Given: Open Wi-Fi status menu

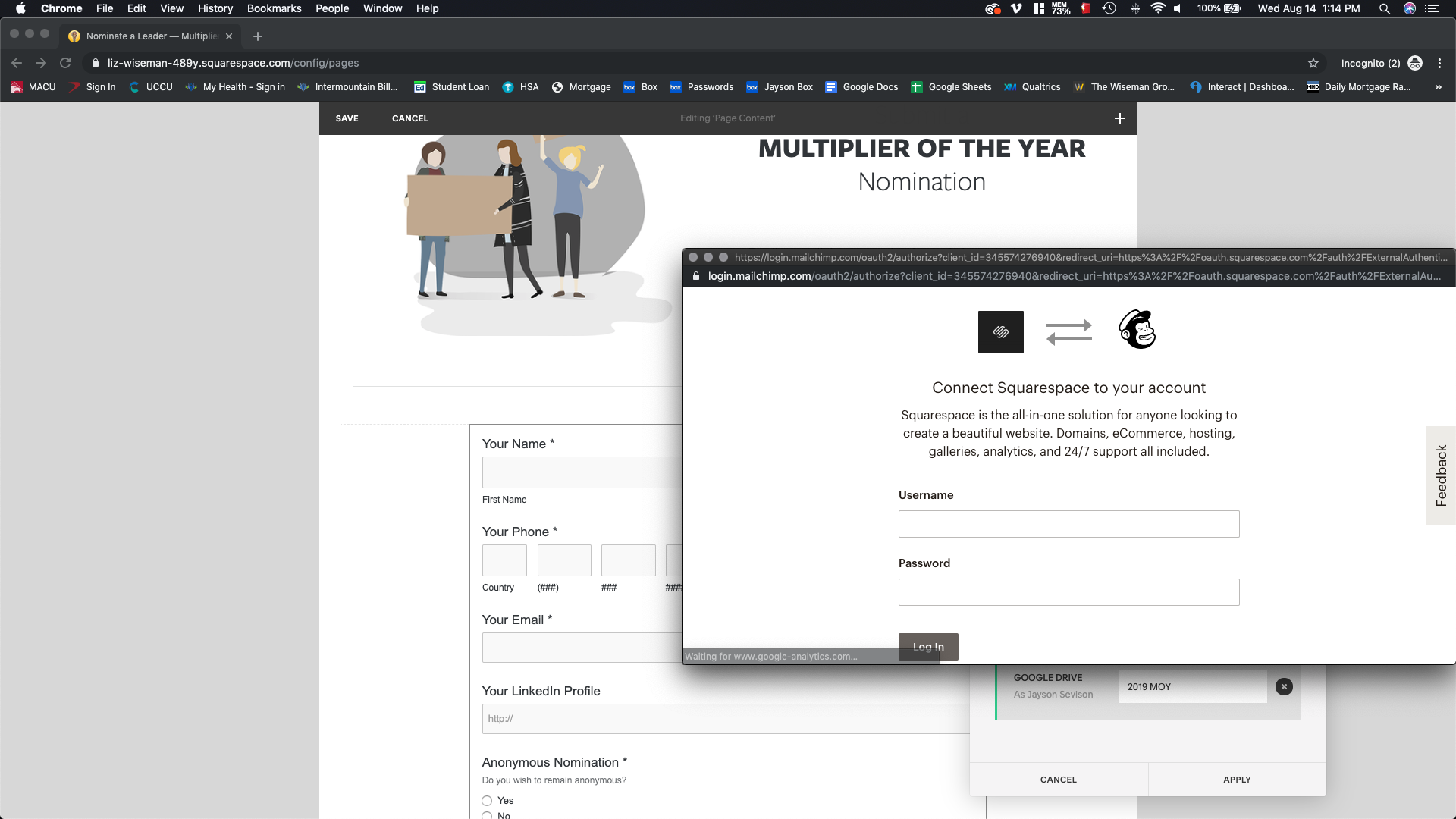Looking at the screenshot, I should click(x=1157, y=8).
